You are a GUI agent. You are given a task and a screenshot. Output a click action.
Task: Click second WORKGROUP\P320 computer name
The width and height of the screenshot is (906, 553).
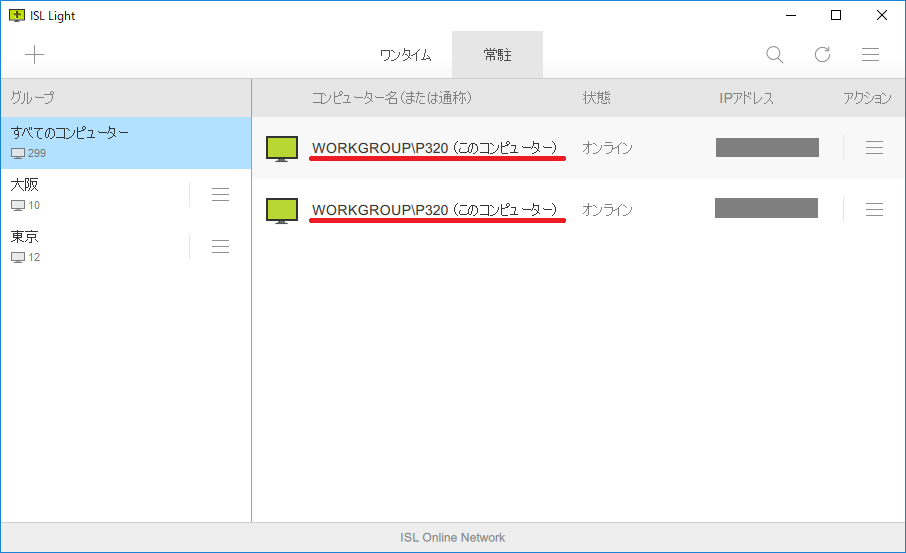(434, 210)
